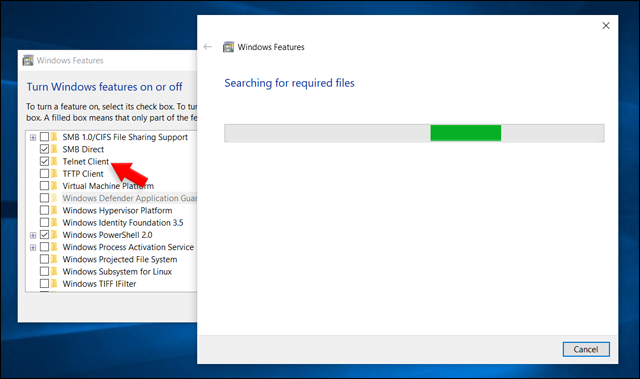Click the folder icon beside Windows Projected File System
The width and height of the screenshot is (640, 379).
click(54, 259)
